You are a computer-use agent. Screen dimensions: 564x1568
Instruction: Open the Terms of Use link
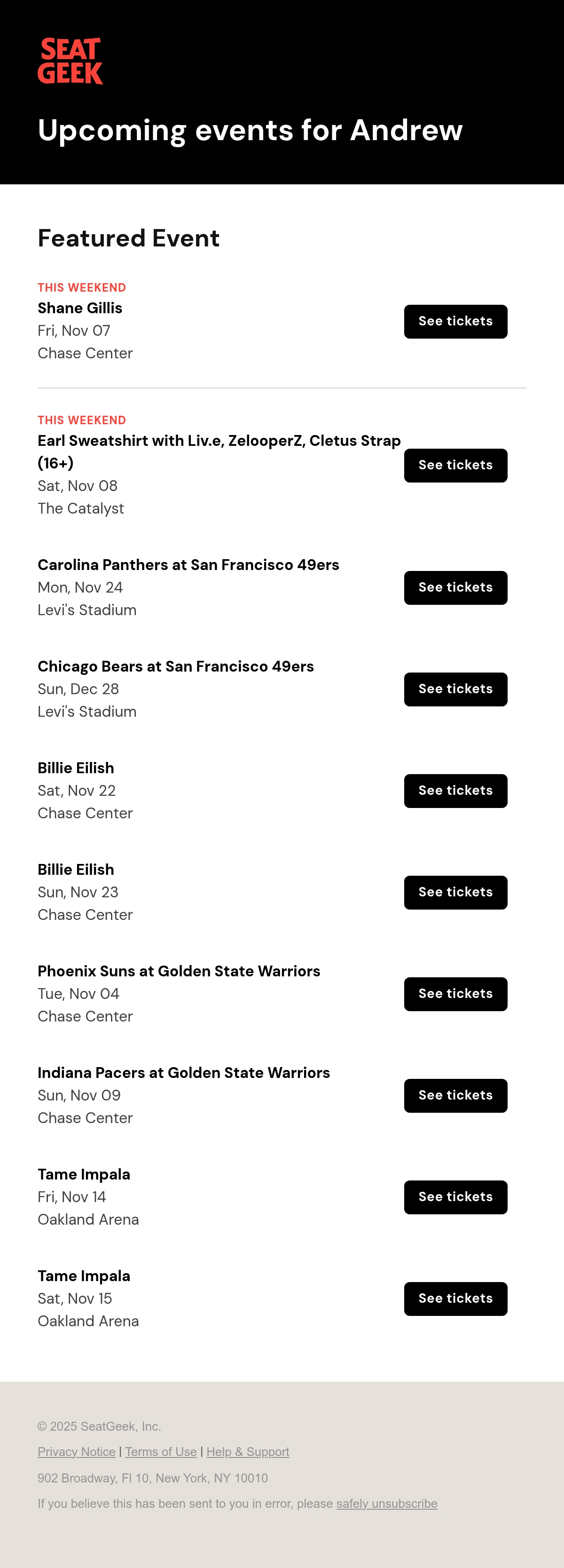(161, 1452)
